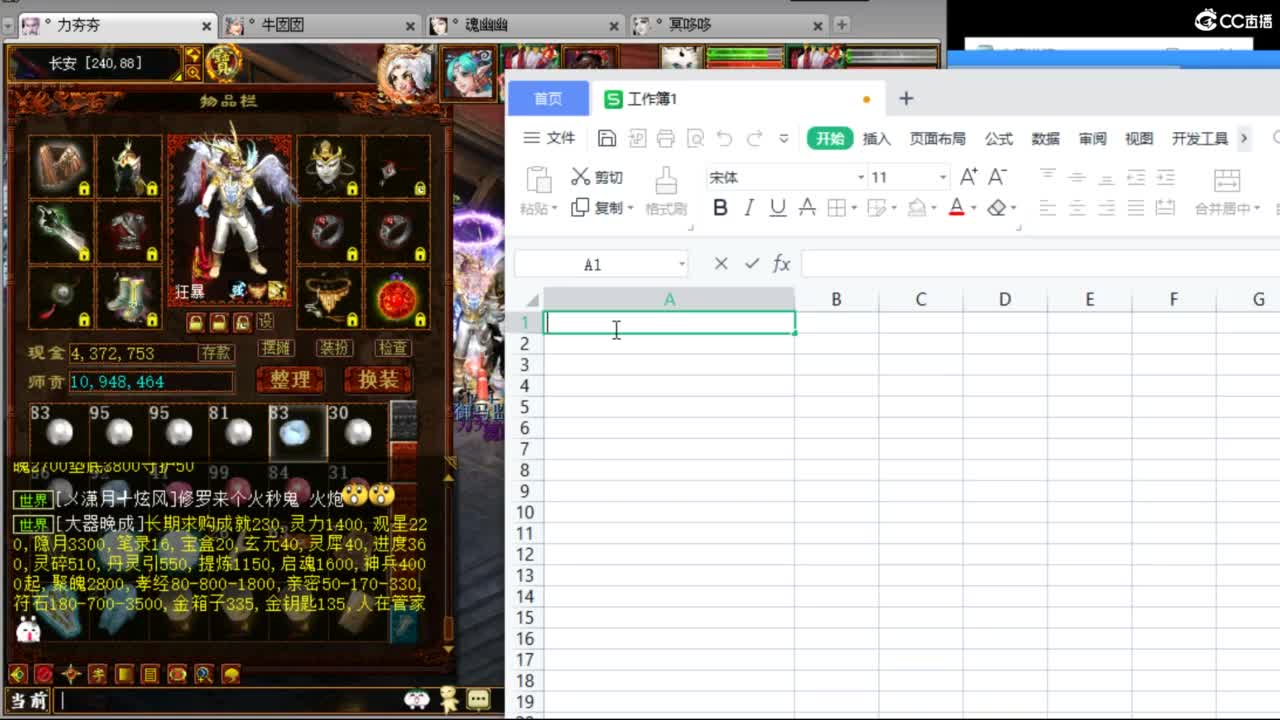
Task: Open the borders dropdown arrow
Action: point(855,208)
